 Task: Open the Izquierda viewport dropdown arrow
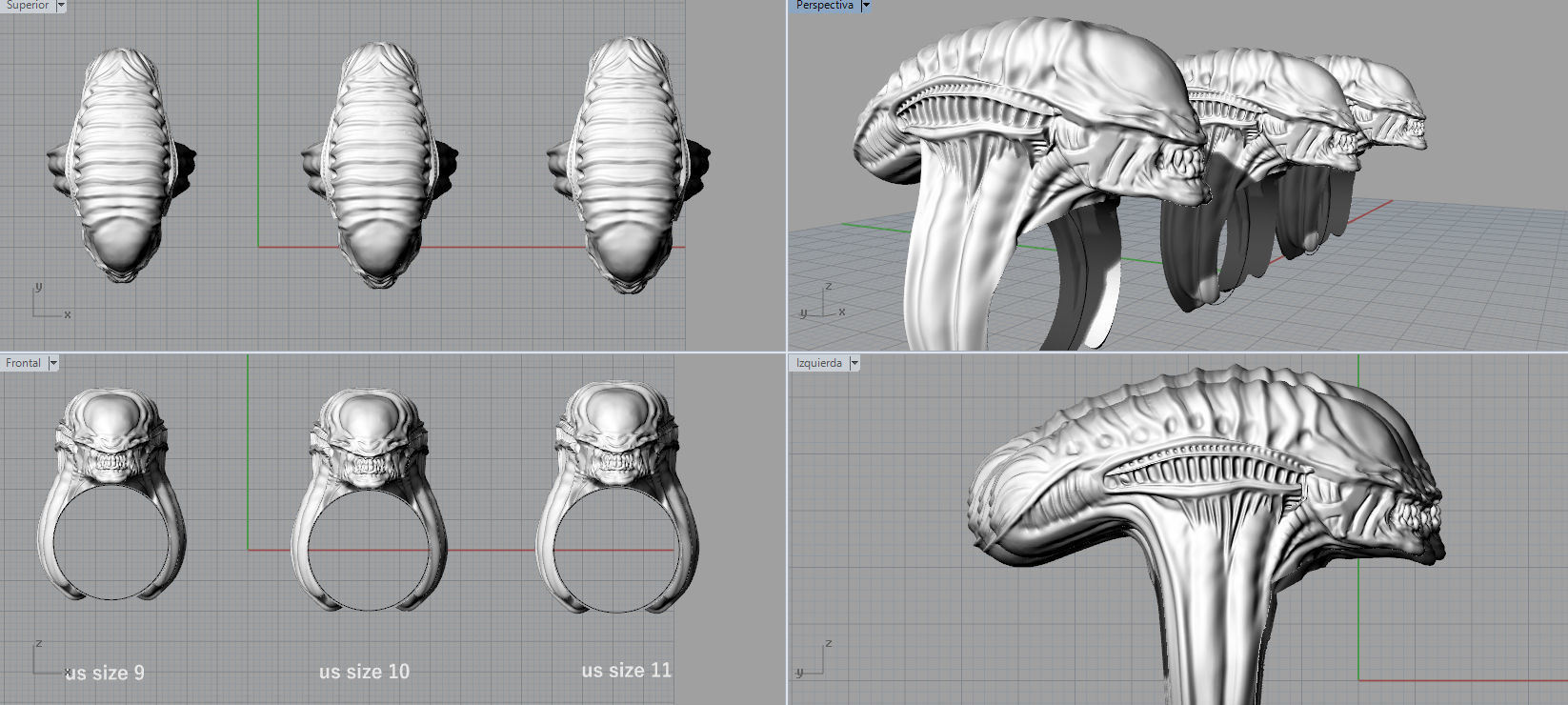pyautogui.click(x=854, y=363)
